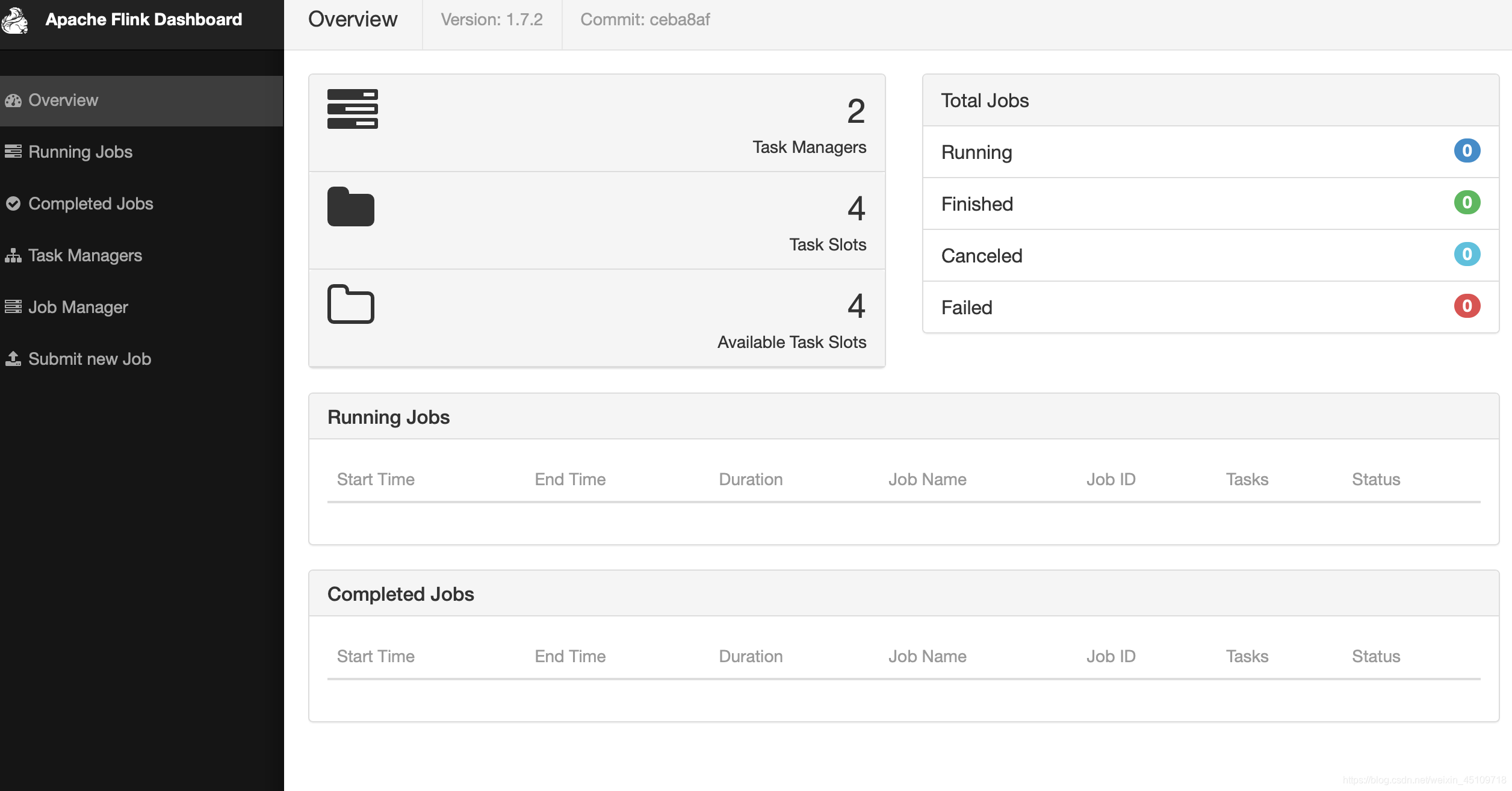Click the Available Task Slots label
Image resolution: width=1512 pixels, height=791 pixels.
(792, 342)
